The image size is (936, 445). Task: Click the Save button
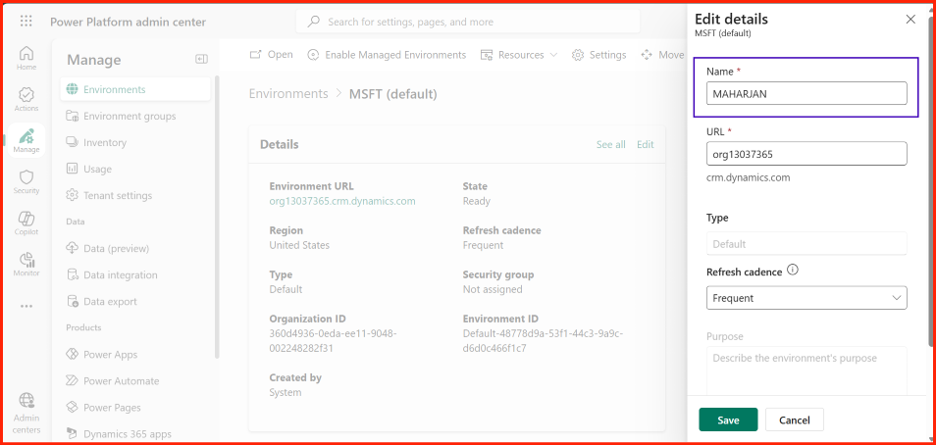tap(728, 420)
